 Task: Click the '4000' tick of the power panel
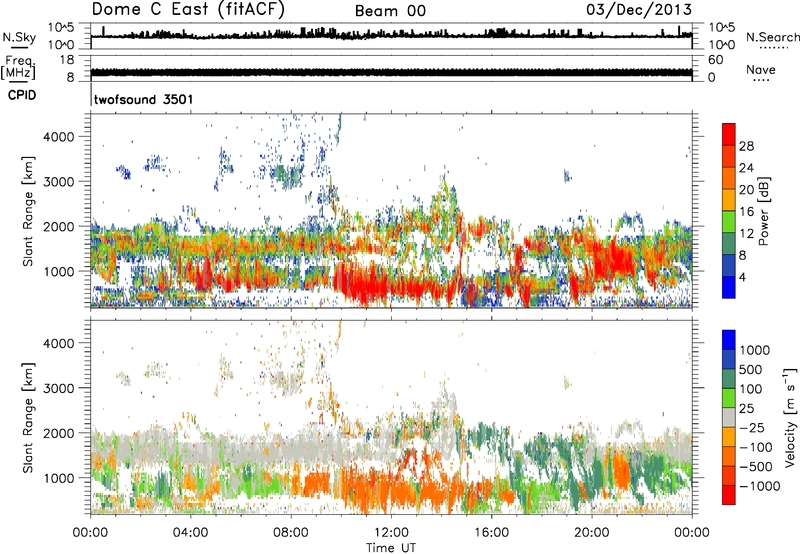pyautogui.click(x=59, y=137)
